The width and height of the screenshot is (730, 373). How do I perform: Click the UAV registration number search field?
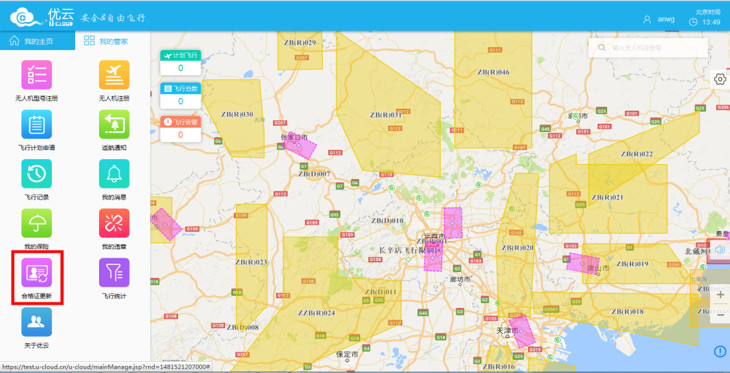648,48
